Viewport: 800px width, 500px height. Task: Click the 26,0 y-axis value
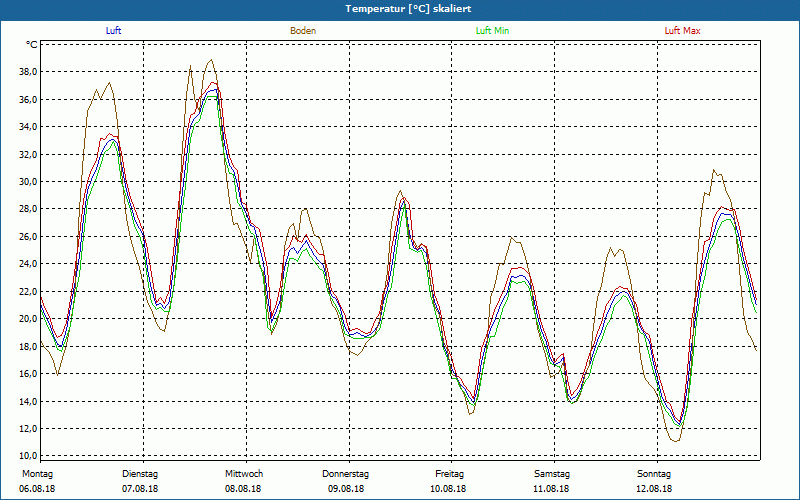point(29,236)
